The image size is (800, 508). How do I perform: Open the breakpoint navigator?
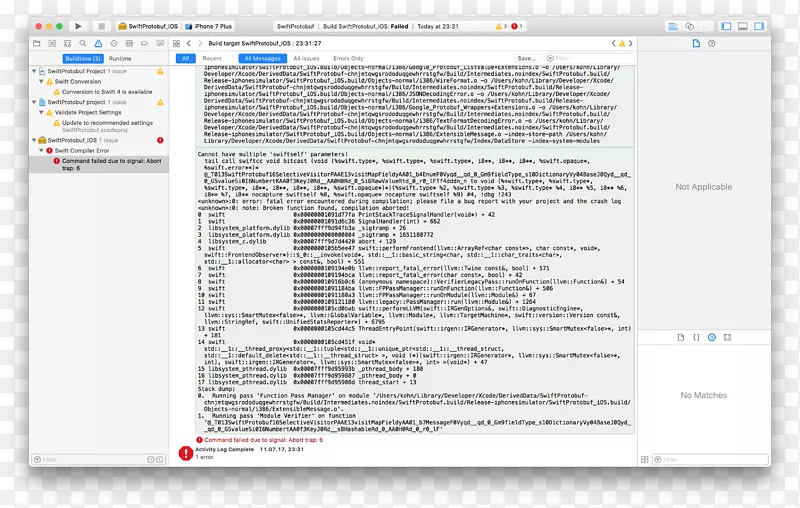(144, 43)
